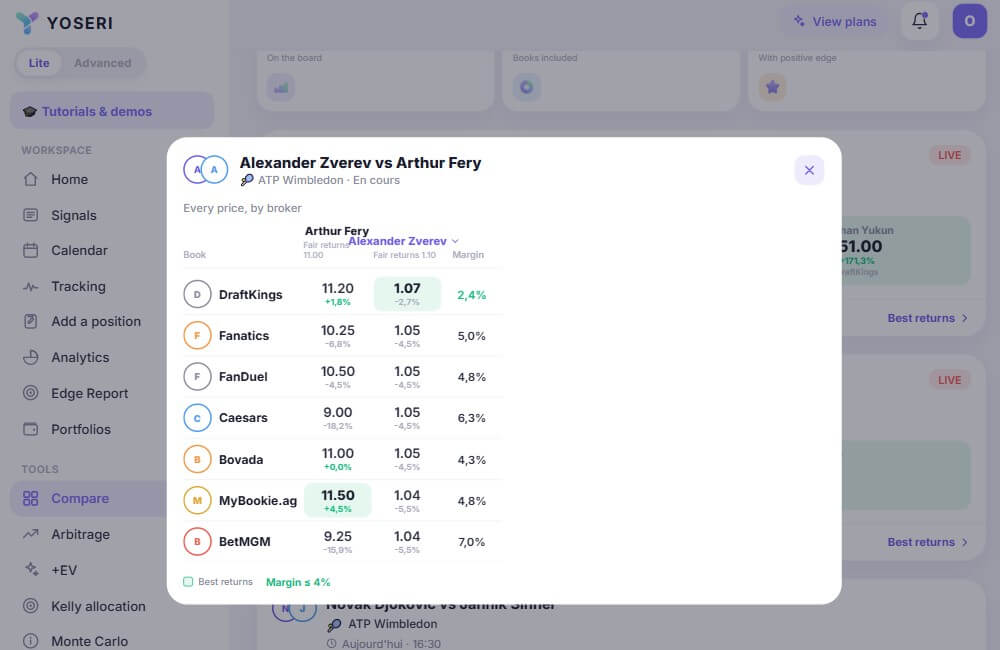Click the Caesars book avatar
Image resolution: width=1000 pixels, height=650 pixels.
197,418
